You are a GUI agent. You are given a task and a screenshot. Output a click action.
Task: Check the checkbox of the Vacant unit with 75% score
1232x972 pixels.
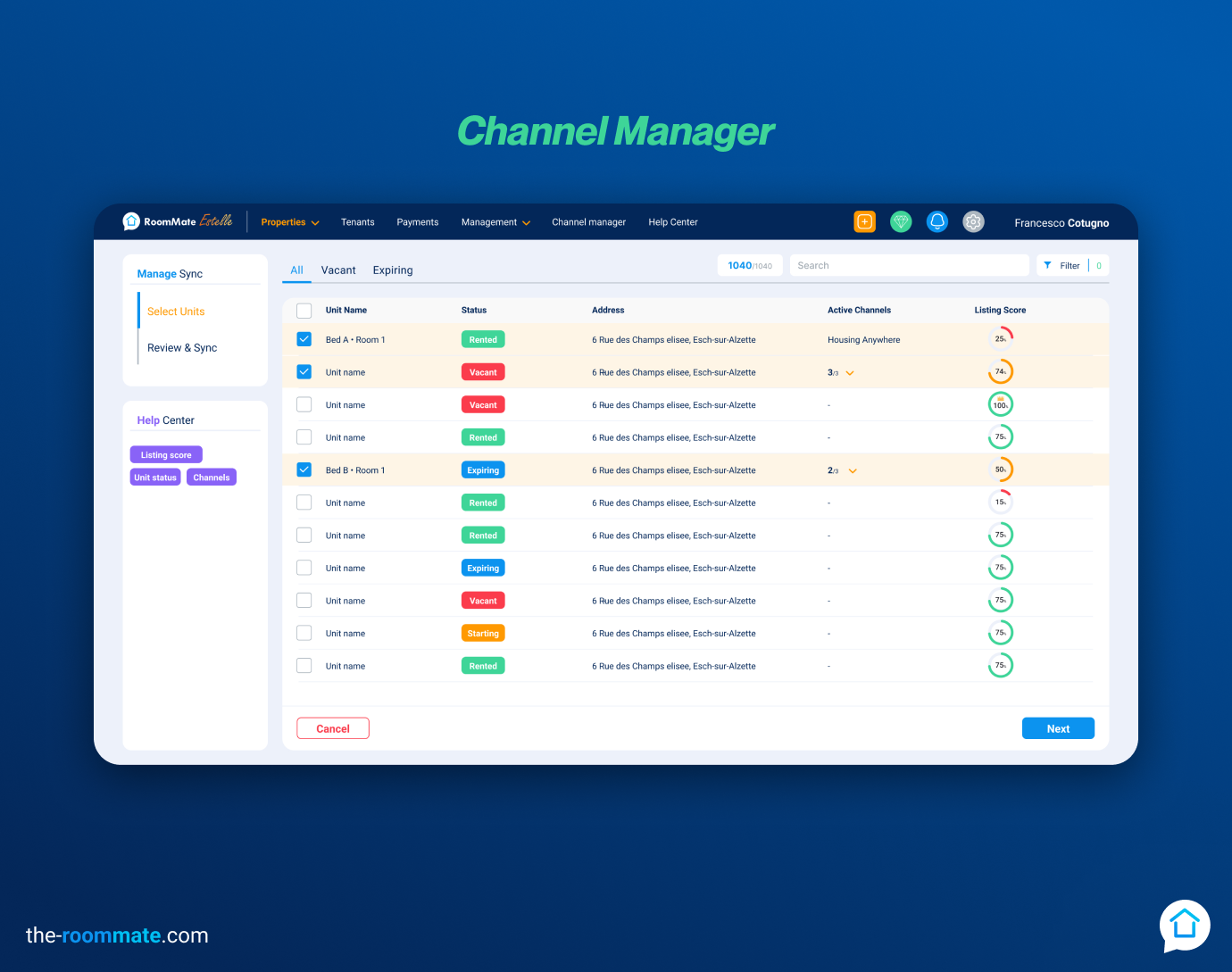(x=304, y=601)
